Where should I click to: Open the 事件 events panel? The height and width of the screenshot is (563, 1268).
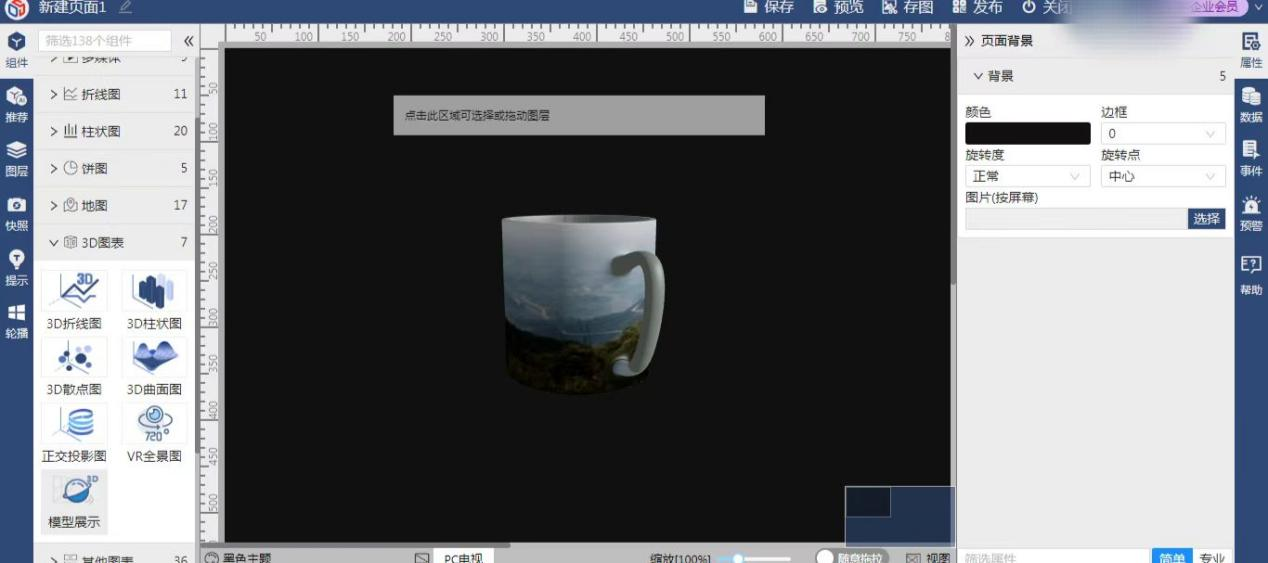(x=1251, y=158)
